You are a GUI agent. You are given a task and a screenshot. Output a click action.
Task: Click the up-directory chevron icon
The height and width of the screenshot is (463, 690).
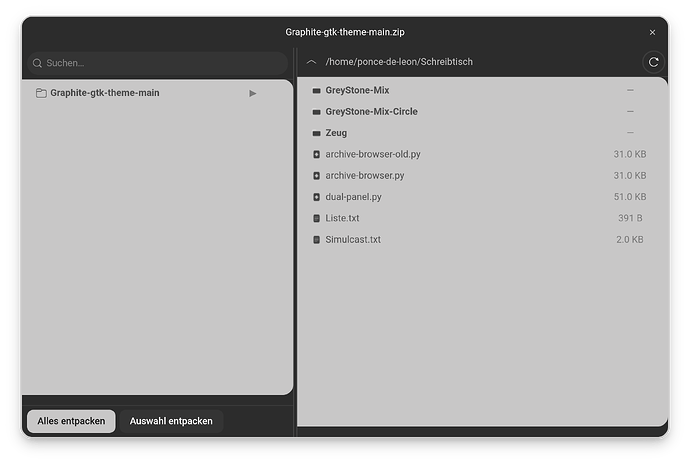312,62
